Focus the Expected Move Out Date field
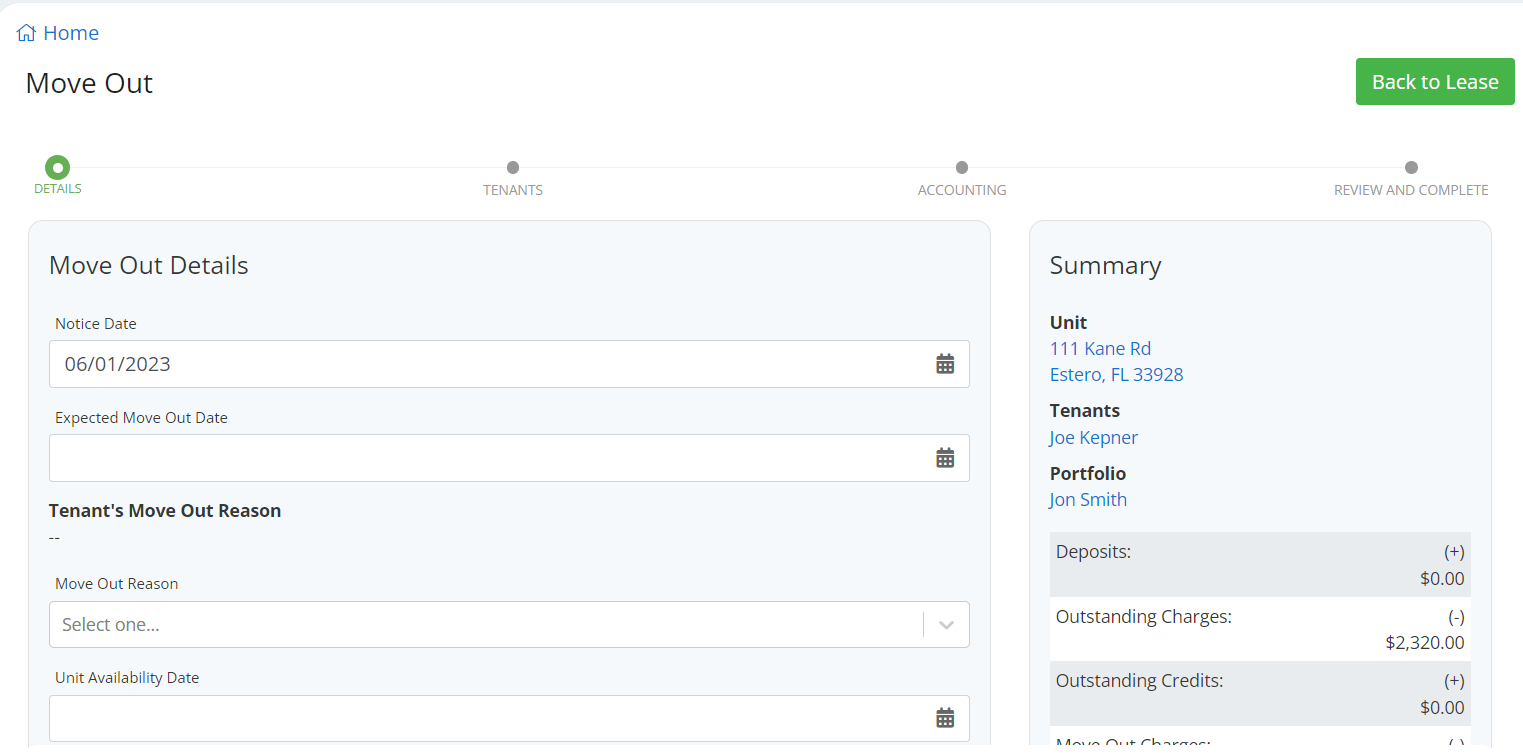This screenshot has width=1523, height=756. point(509,458)
